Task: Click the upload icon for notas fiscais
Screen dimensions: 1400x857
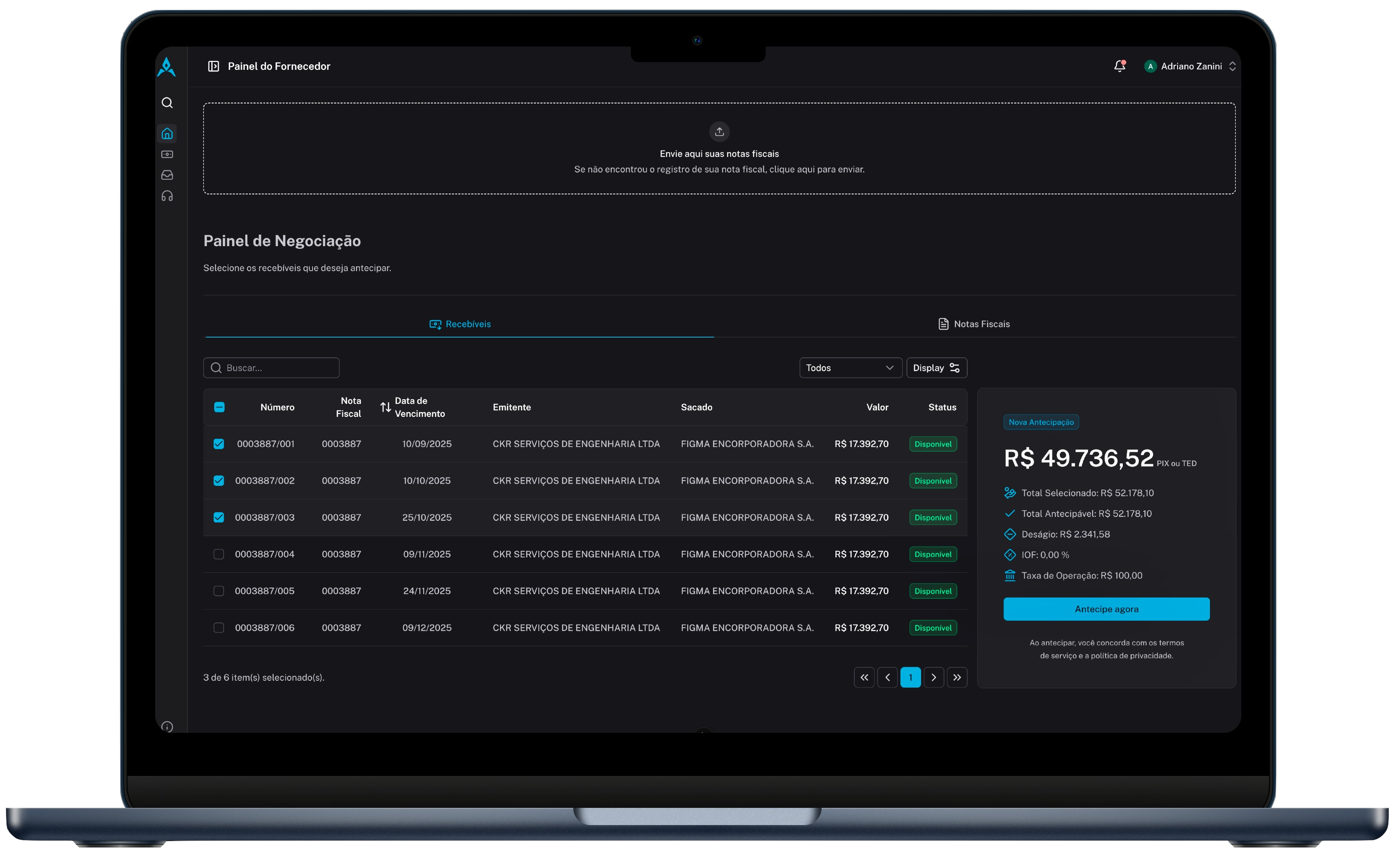Action: 719,132
